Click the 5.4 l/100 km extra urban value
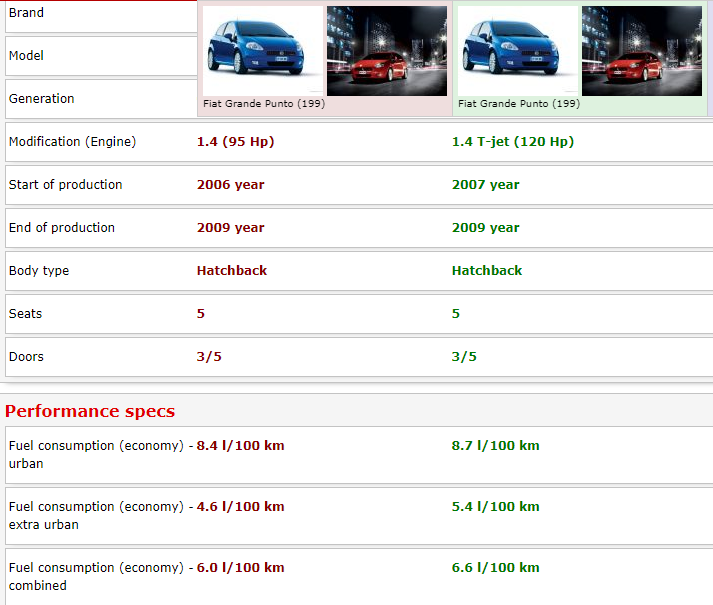 coord(496,506)
